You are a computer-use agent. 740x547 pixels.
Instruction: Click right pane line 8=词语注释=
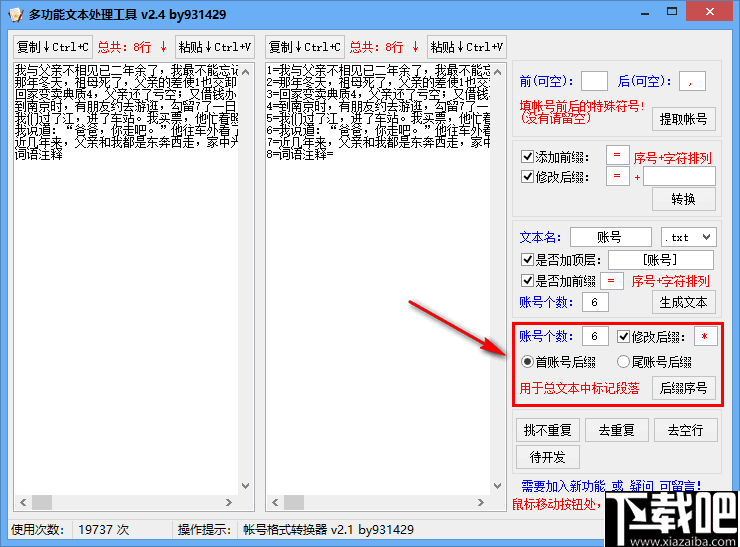click(300, 154)
